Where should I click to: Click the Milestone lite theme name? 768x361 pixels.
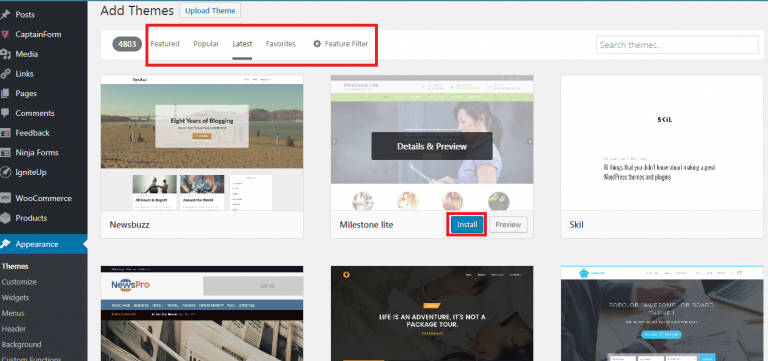click(366, 225)
